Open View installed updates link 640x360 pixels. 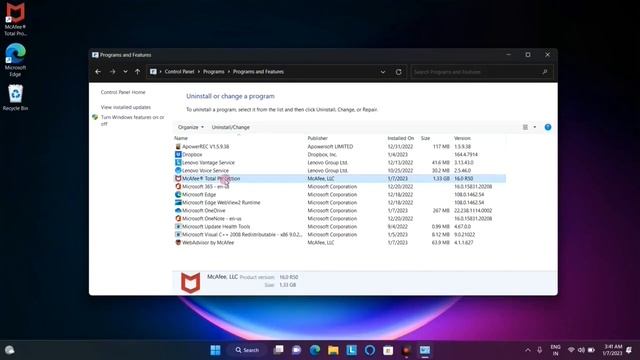pyautogui.click(x=126, y=107)
